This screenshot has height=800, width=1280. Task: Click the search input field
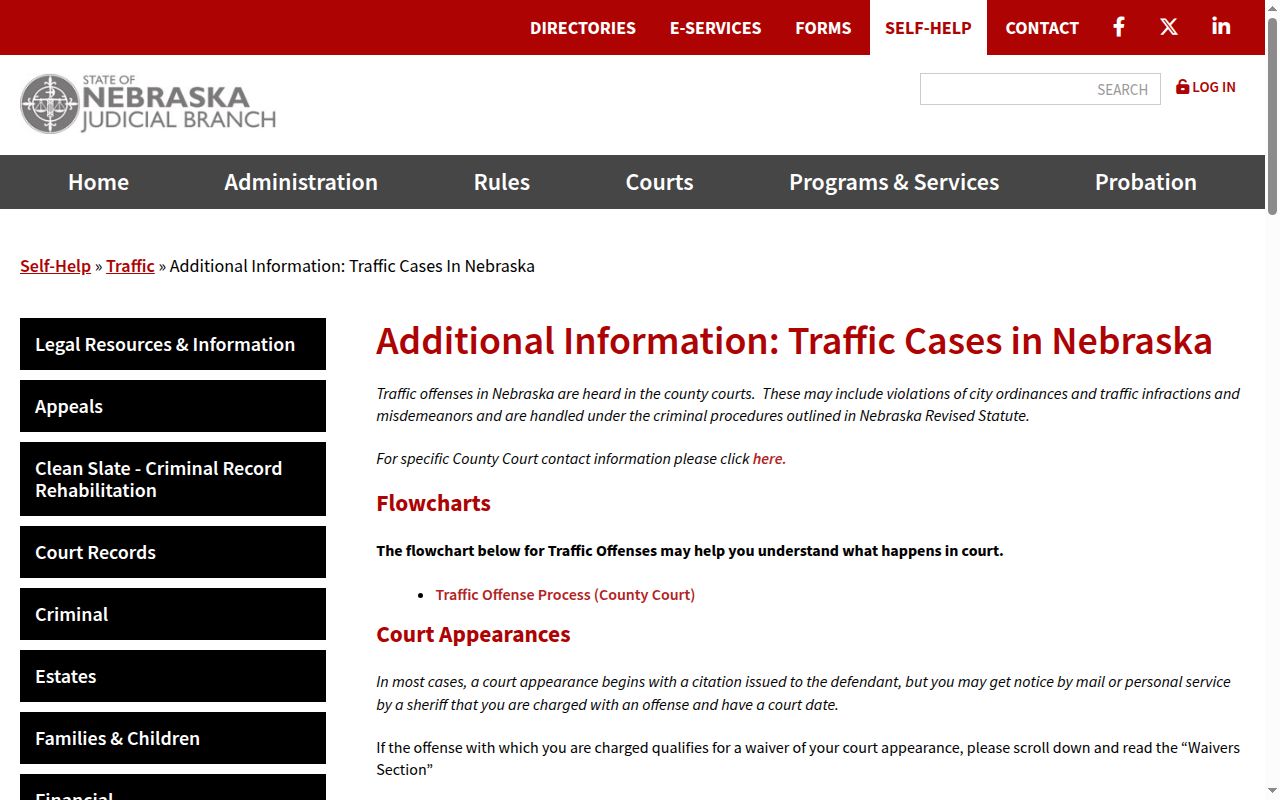point(1040,89)
